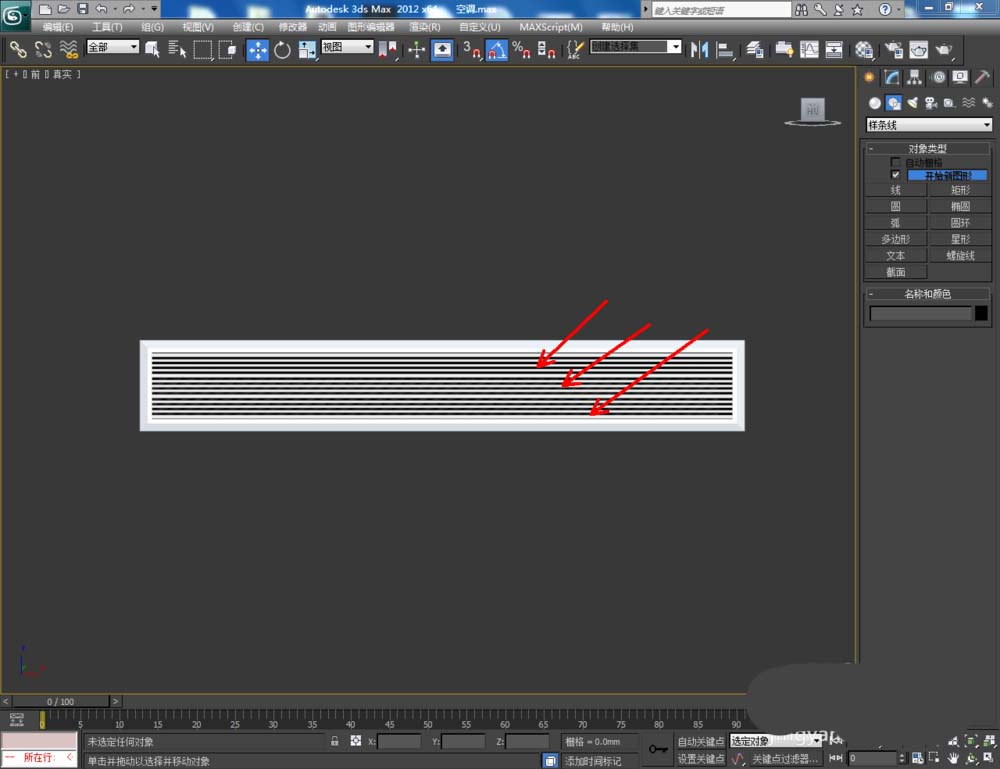1000x769 pixels.
Task: Select the Link tool chain icon
Action: click(x=18, y=50)
